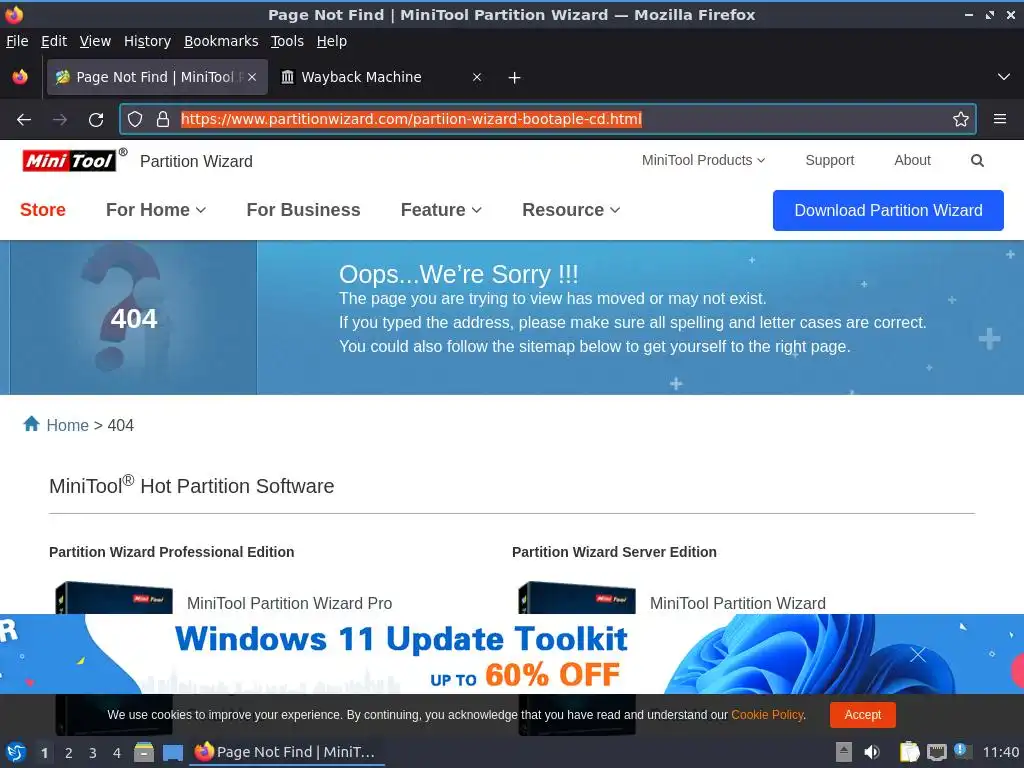Click the 404 question mark image
Screen dimensions: 1024x768
click(133, 318)
